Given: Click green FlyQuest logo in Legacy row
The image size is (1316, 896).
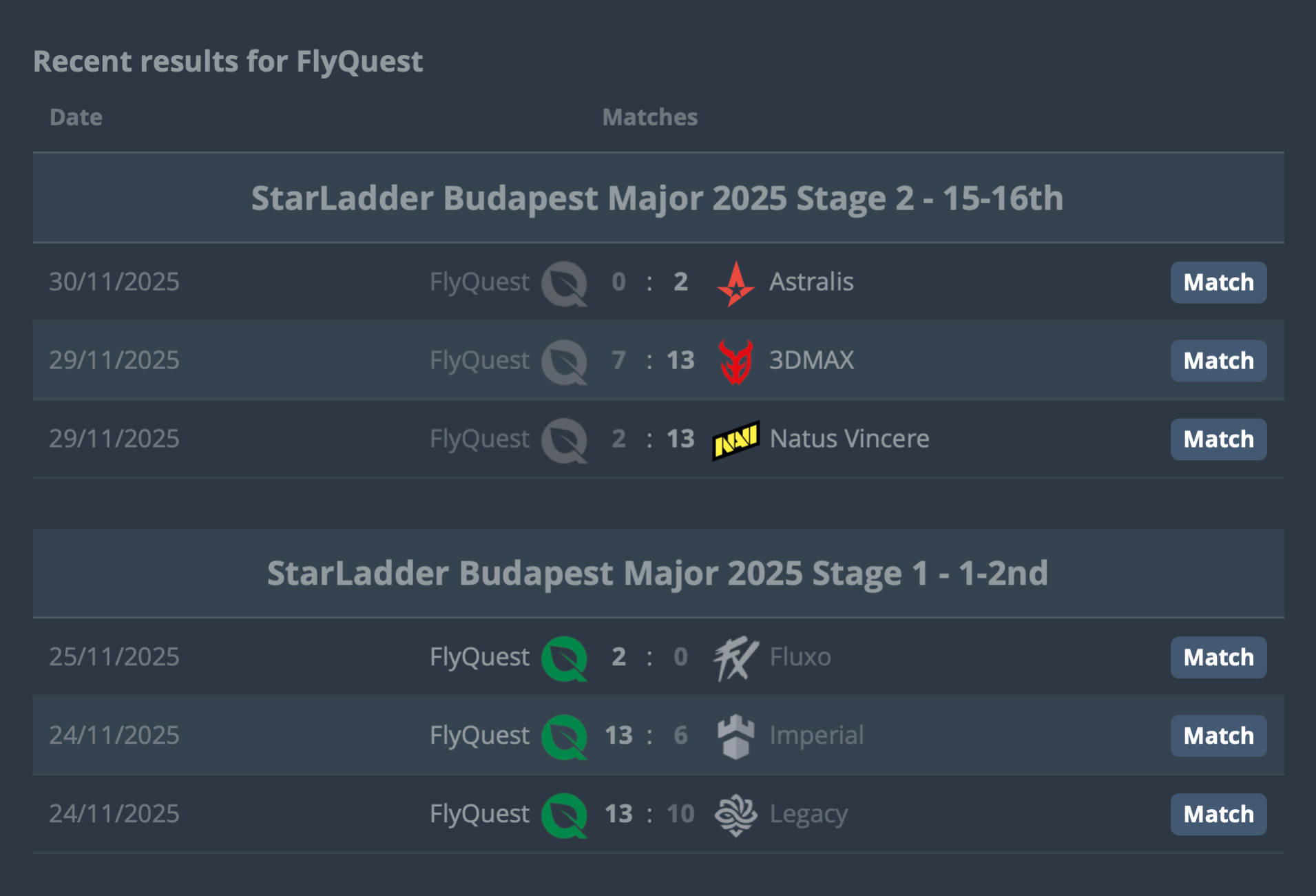Looking at the screenshot, I should coord(564,815).
